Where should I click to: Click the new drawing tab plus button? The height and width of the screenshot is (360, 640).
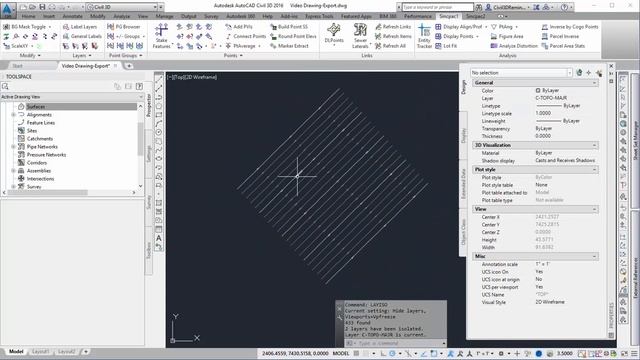coord(129,66)
